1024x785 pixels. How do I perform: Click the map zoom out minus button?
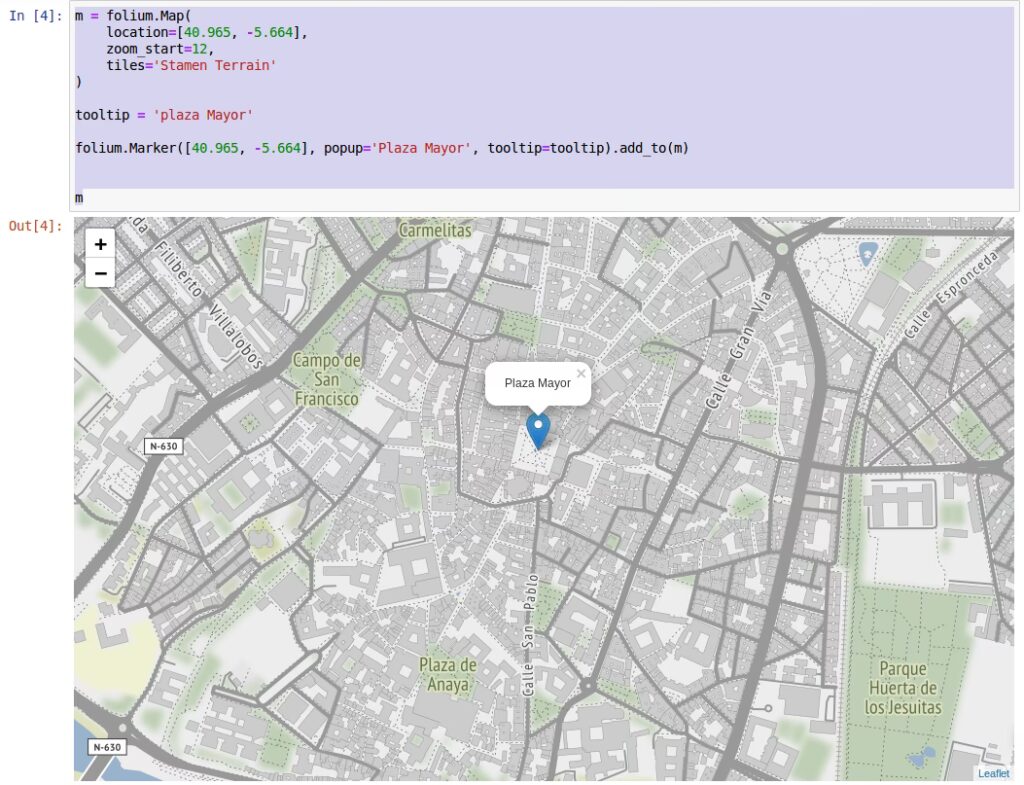tap(100, 273)
